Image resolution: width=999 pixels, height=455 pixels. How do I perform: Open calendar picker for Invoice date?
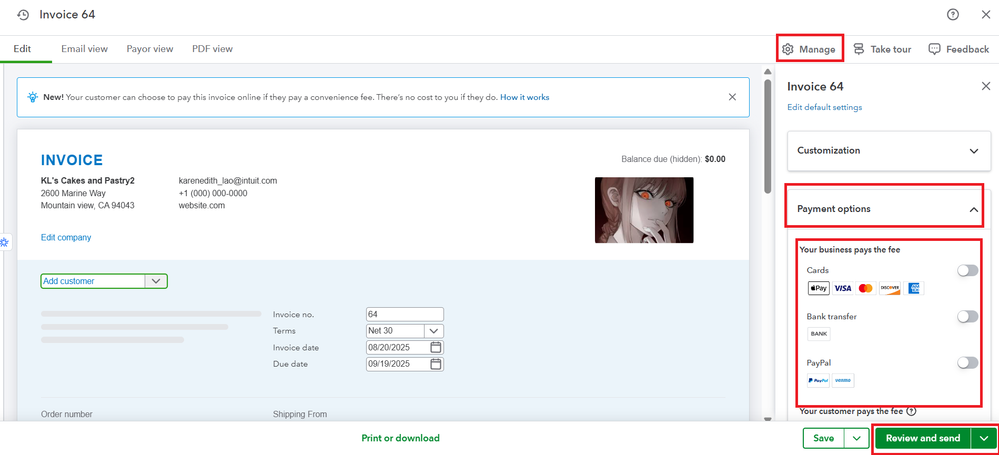click(x=436, y=347)
